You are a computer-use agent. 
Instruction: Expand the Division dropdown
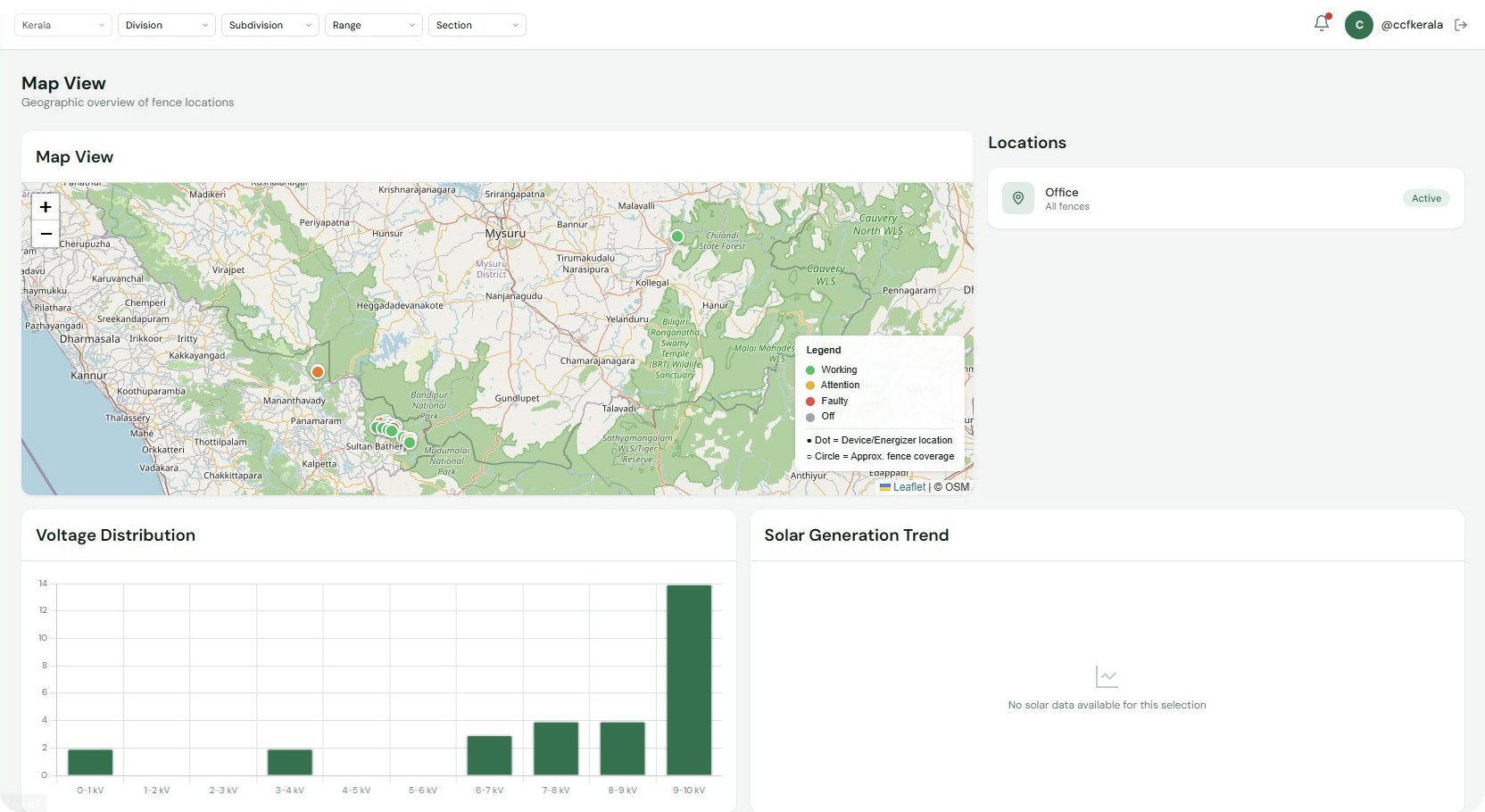point(167,25)
